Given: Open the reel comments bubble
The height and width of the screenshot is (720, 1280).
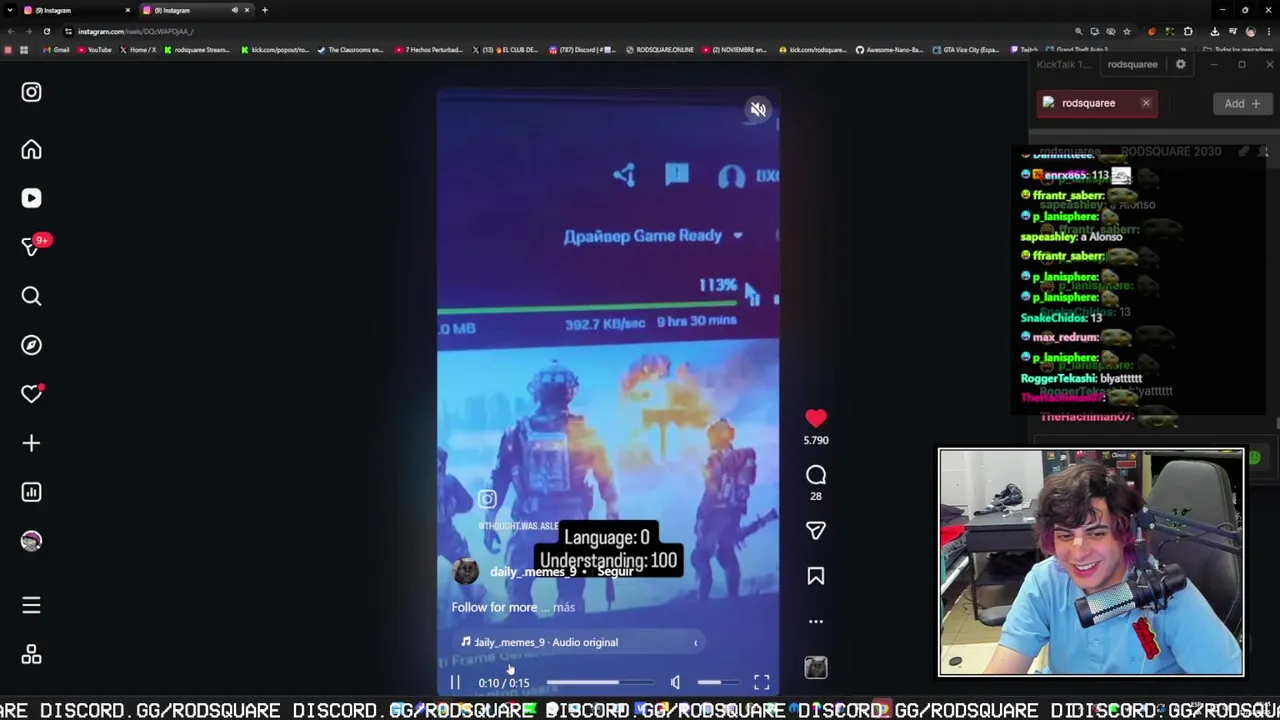Looking at the screenshot, I should [x=816, y=475].
